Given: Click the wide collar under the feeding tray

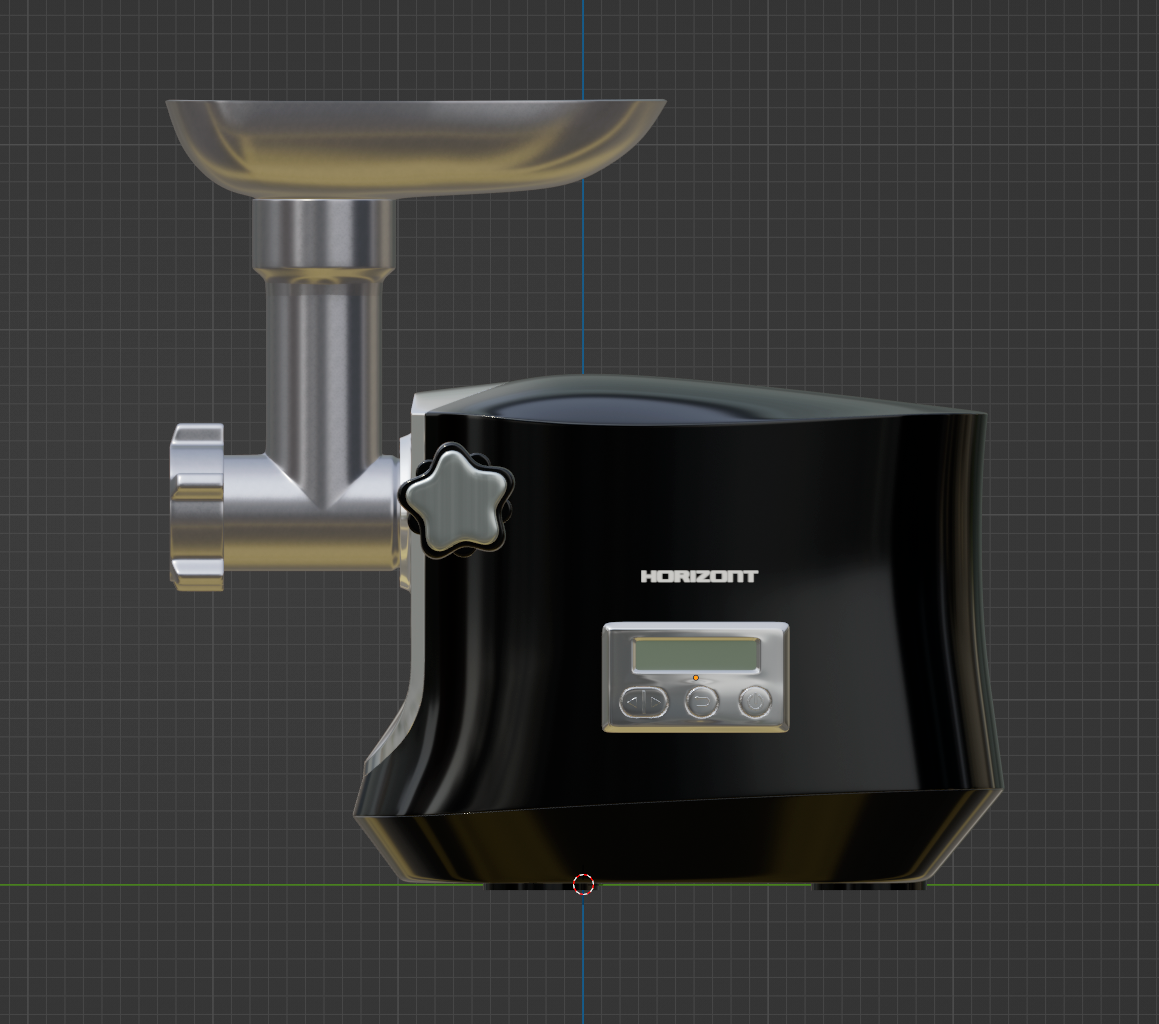Looking at the screenshot, I should pos(323,235).
